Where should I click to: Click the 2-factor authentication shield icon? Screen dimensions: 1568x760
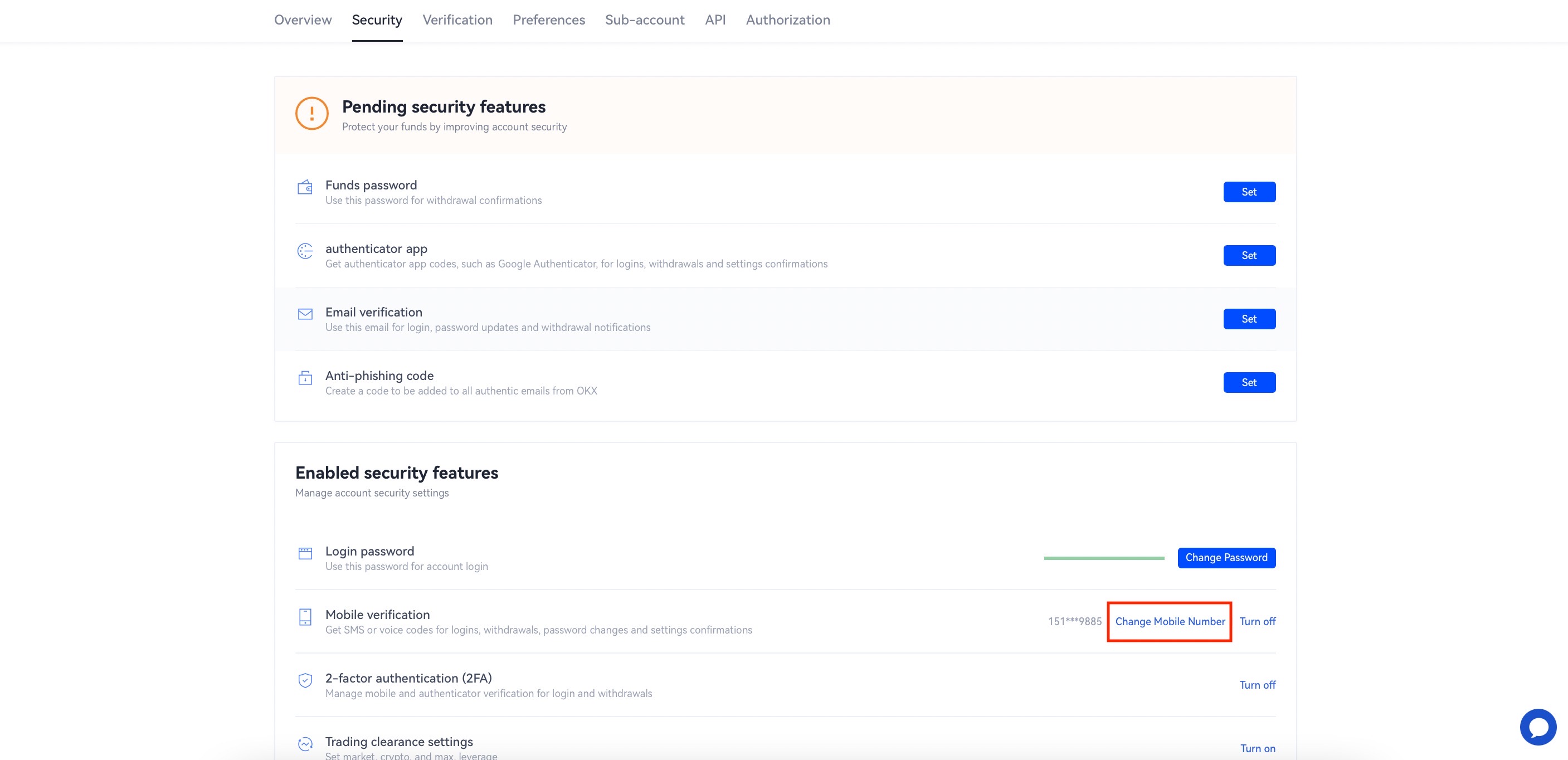tap(305, 680)
